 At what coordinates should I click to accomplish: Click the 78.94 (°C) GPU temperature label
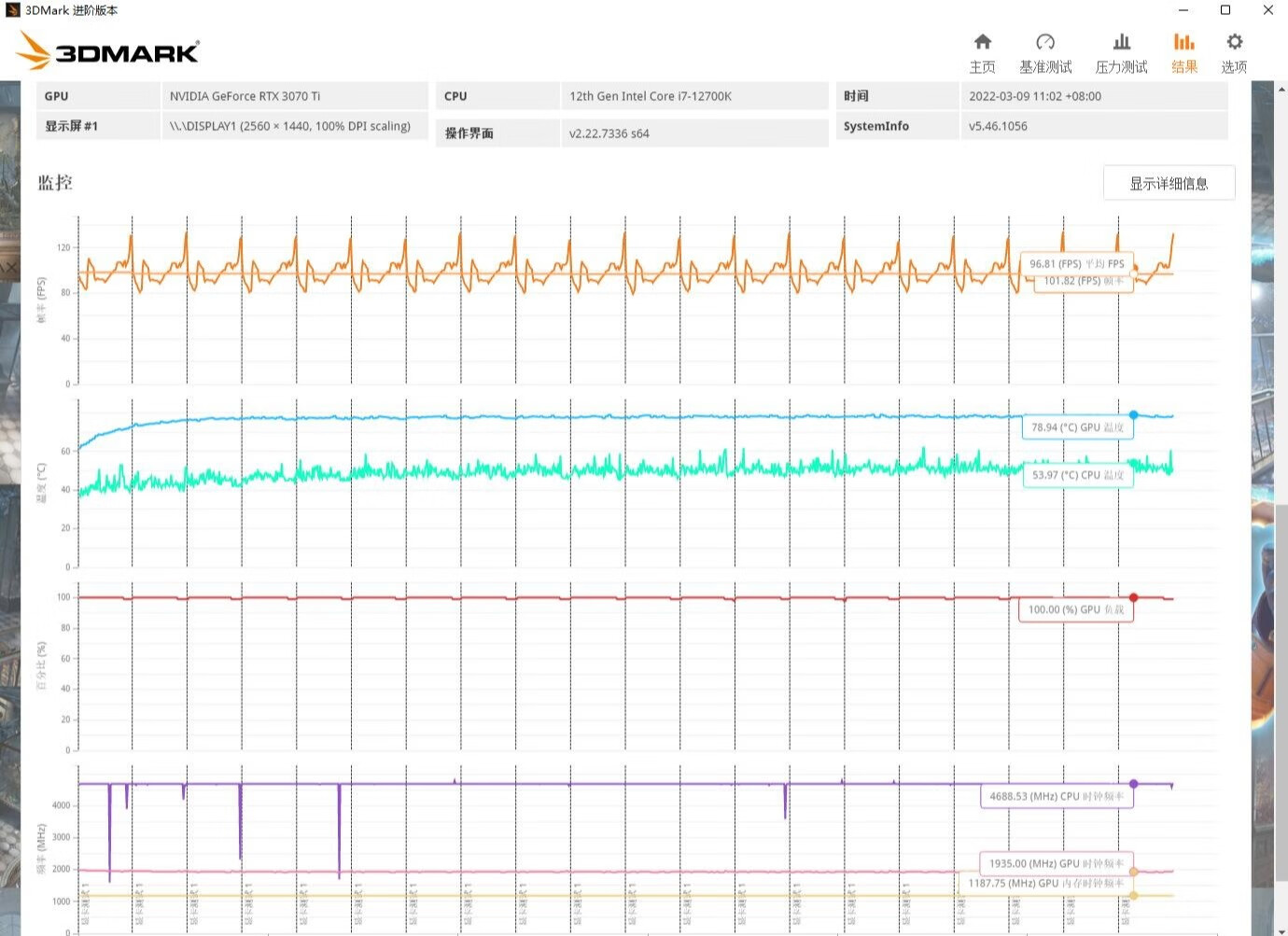coord(1077,427)
